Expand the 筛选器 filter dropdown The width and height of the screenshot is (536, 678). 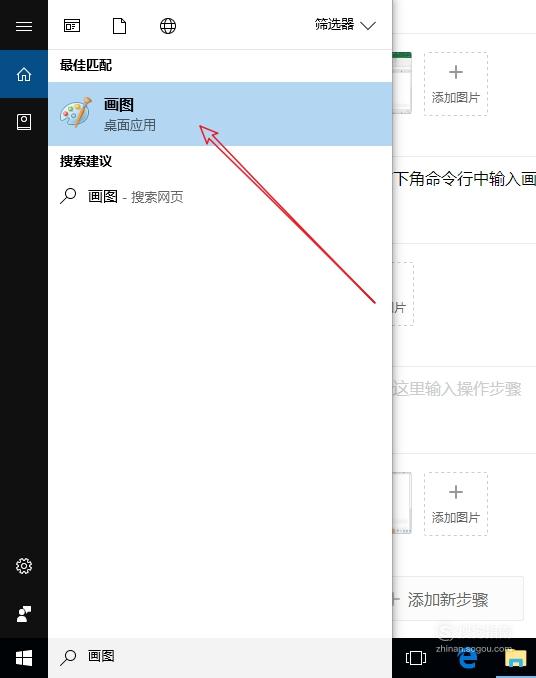click(345, 25)
